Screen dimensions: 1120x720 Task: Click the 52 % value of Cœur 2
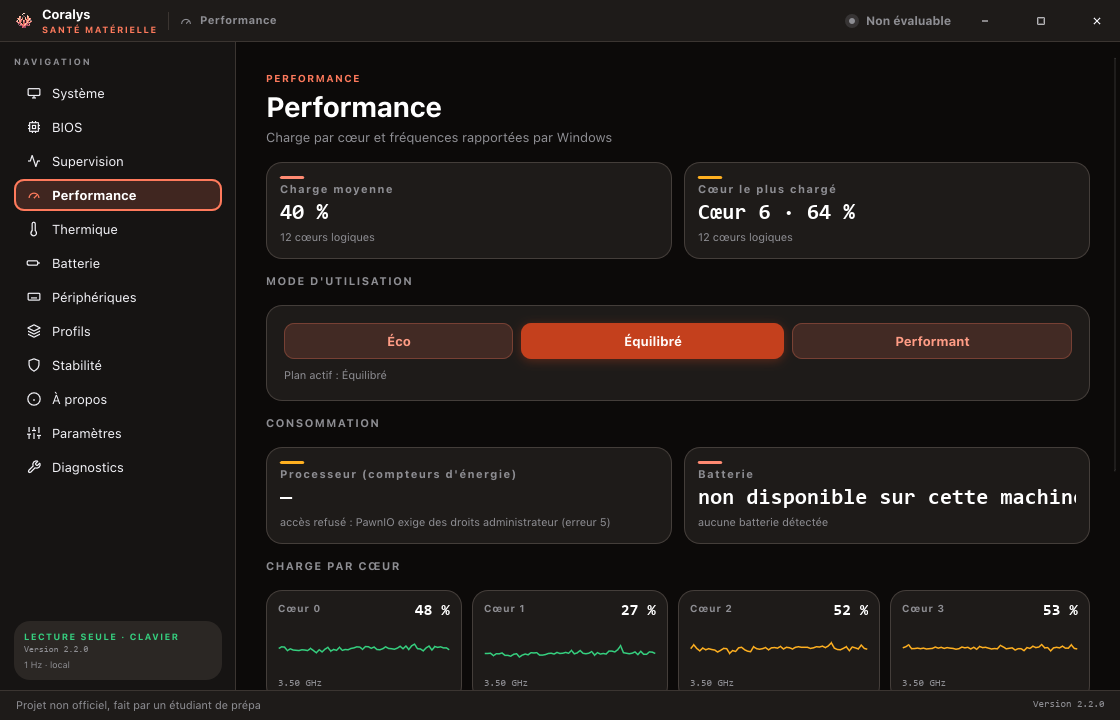pyautogui.click(x=851, y=610)
